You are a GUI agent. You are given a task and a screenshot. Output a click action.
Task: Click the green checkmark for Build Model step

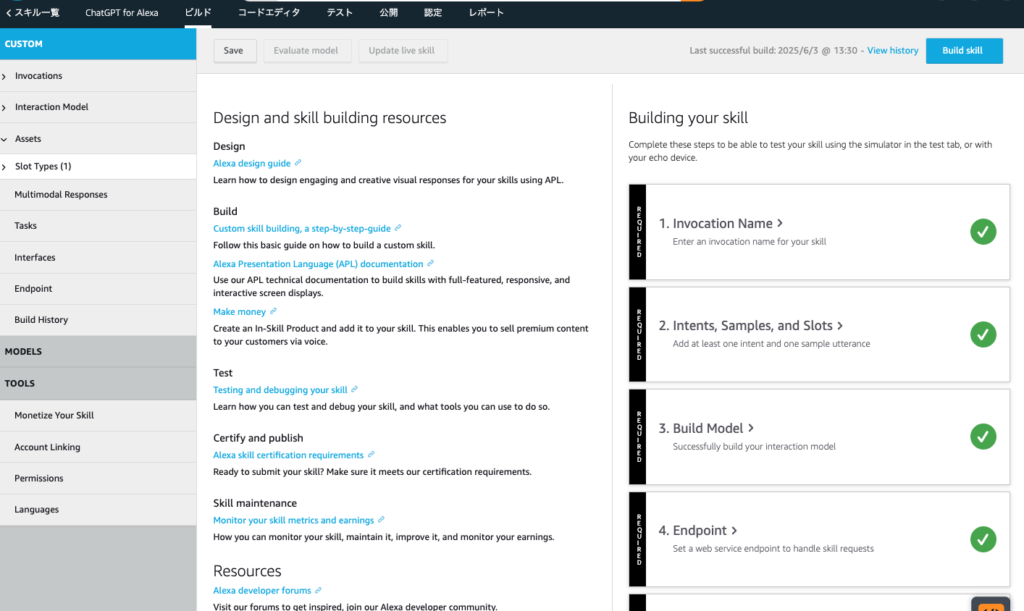(983, 437)
